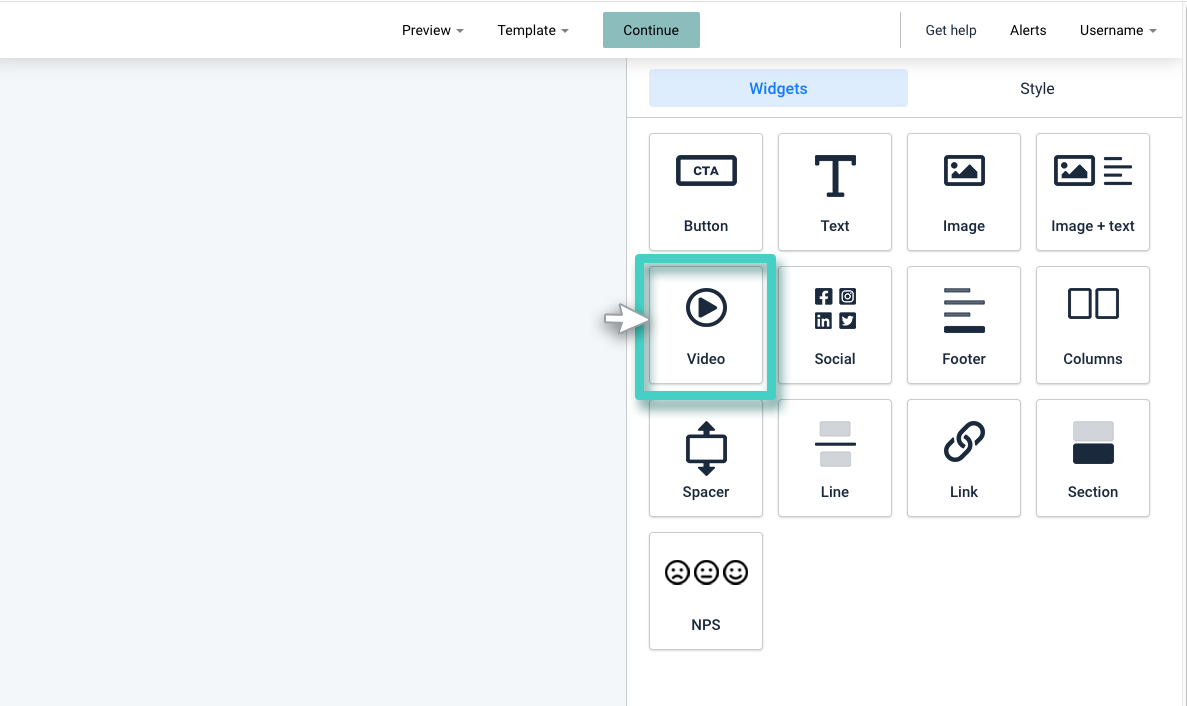The width and height of the screenshot is (1187, 706).
Task: Insert a Section widget
Action: 1092,459
